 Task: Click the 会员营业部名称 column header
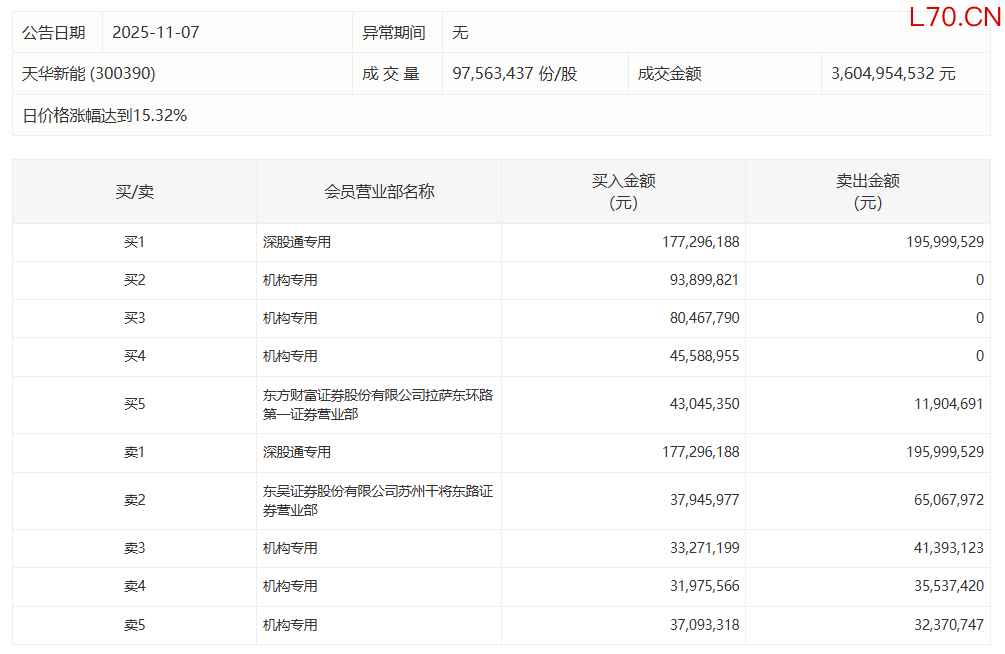coord(379,192)
